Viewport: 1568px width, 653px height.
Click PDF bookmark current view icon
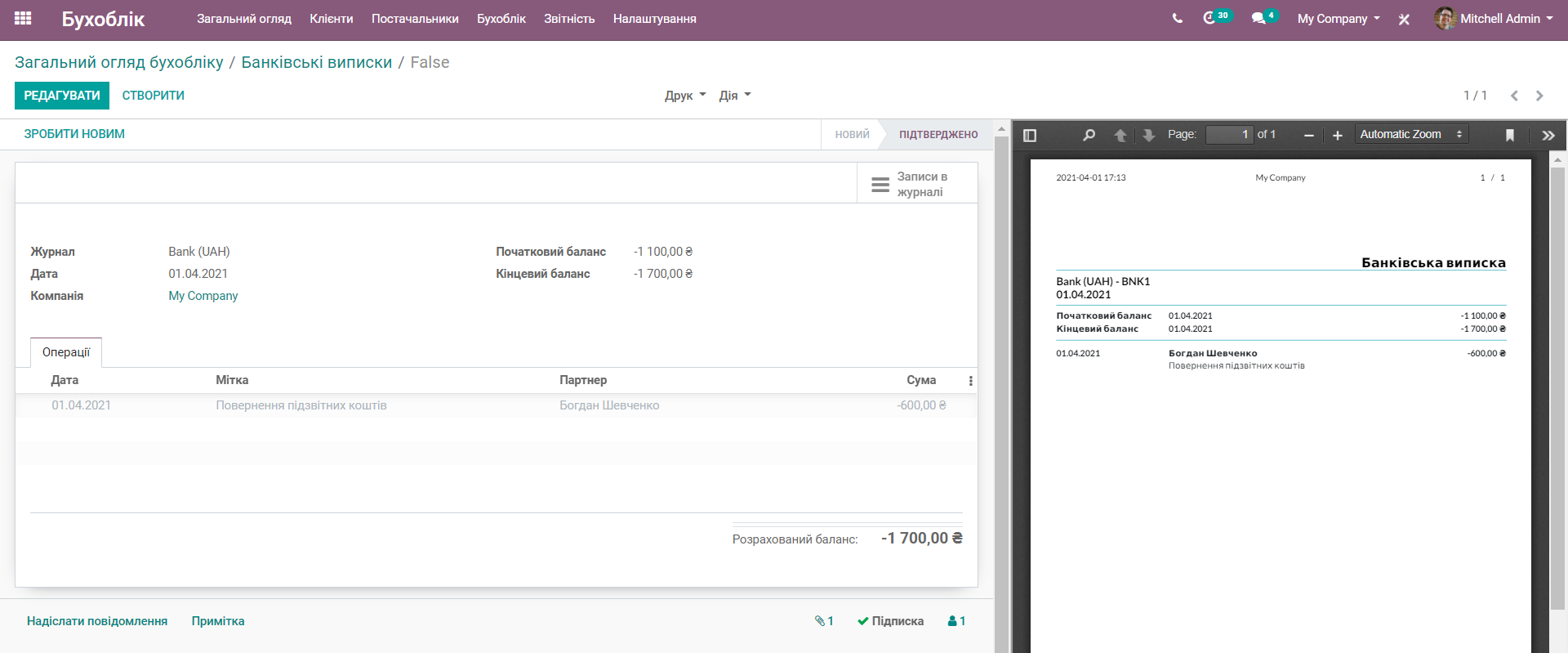click(x=1510, y=135)
